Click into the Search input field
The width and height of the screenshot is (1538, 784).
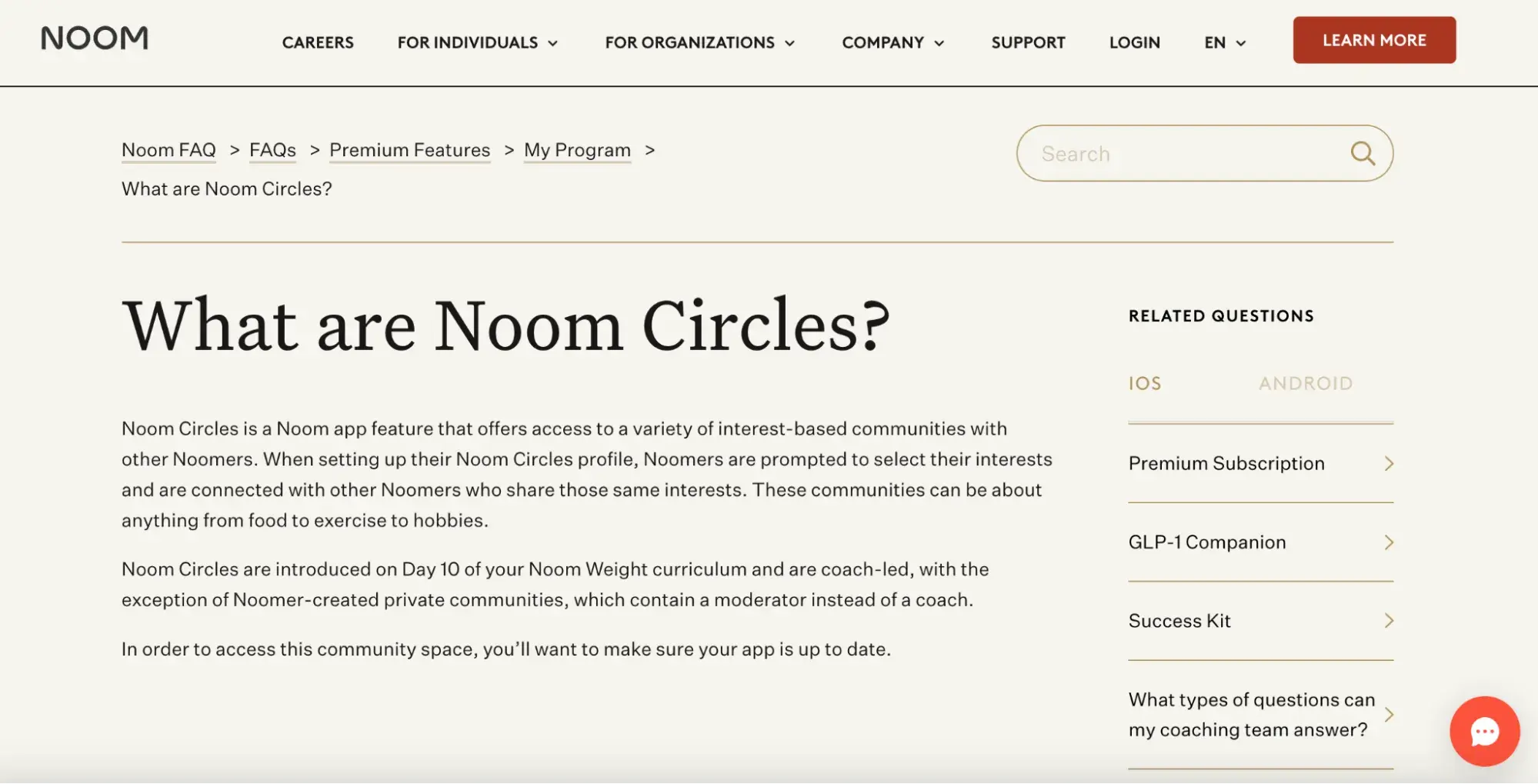pos(1185,154)
